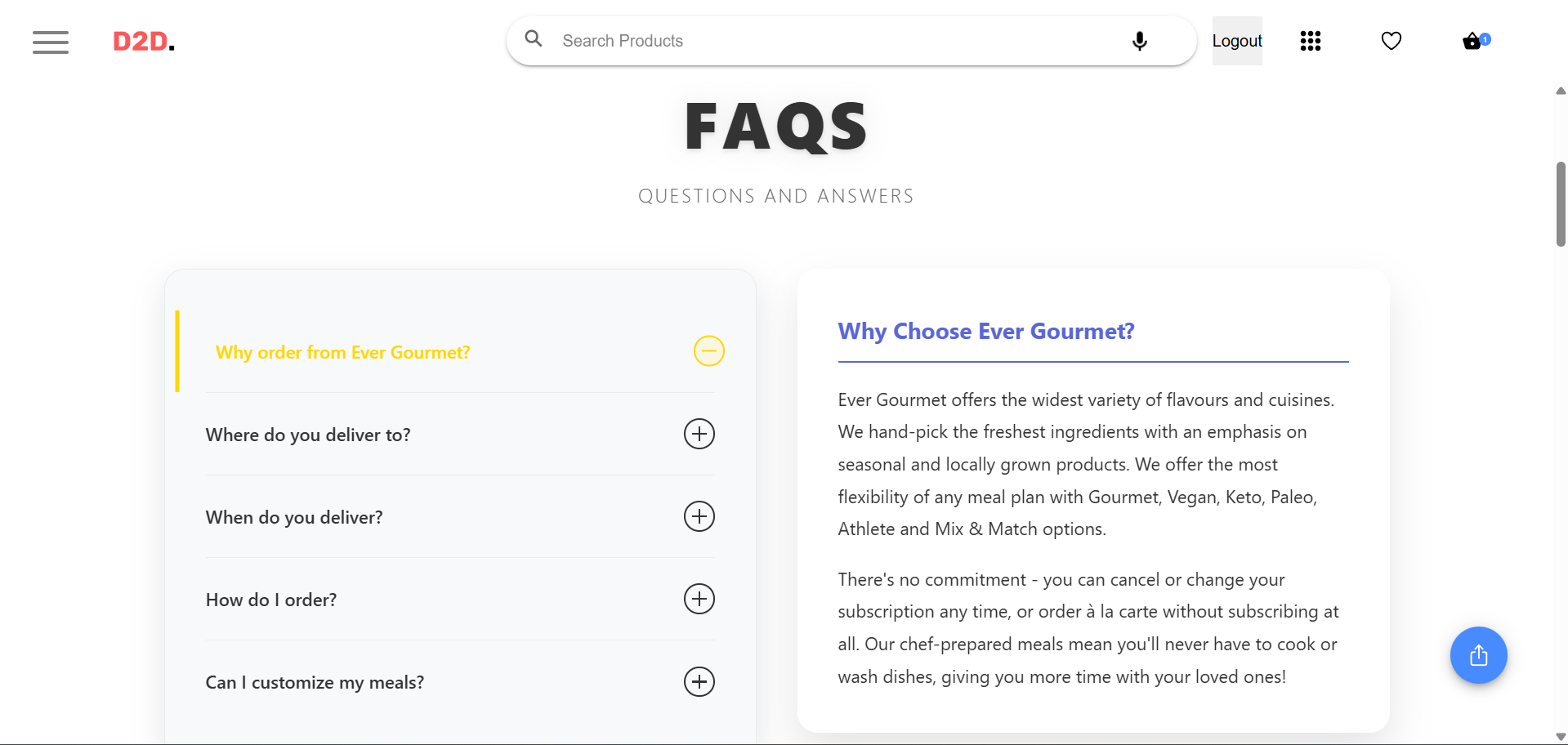Expand "When do you deliver?" plus icon
1568x745 pixels.
699,516
